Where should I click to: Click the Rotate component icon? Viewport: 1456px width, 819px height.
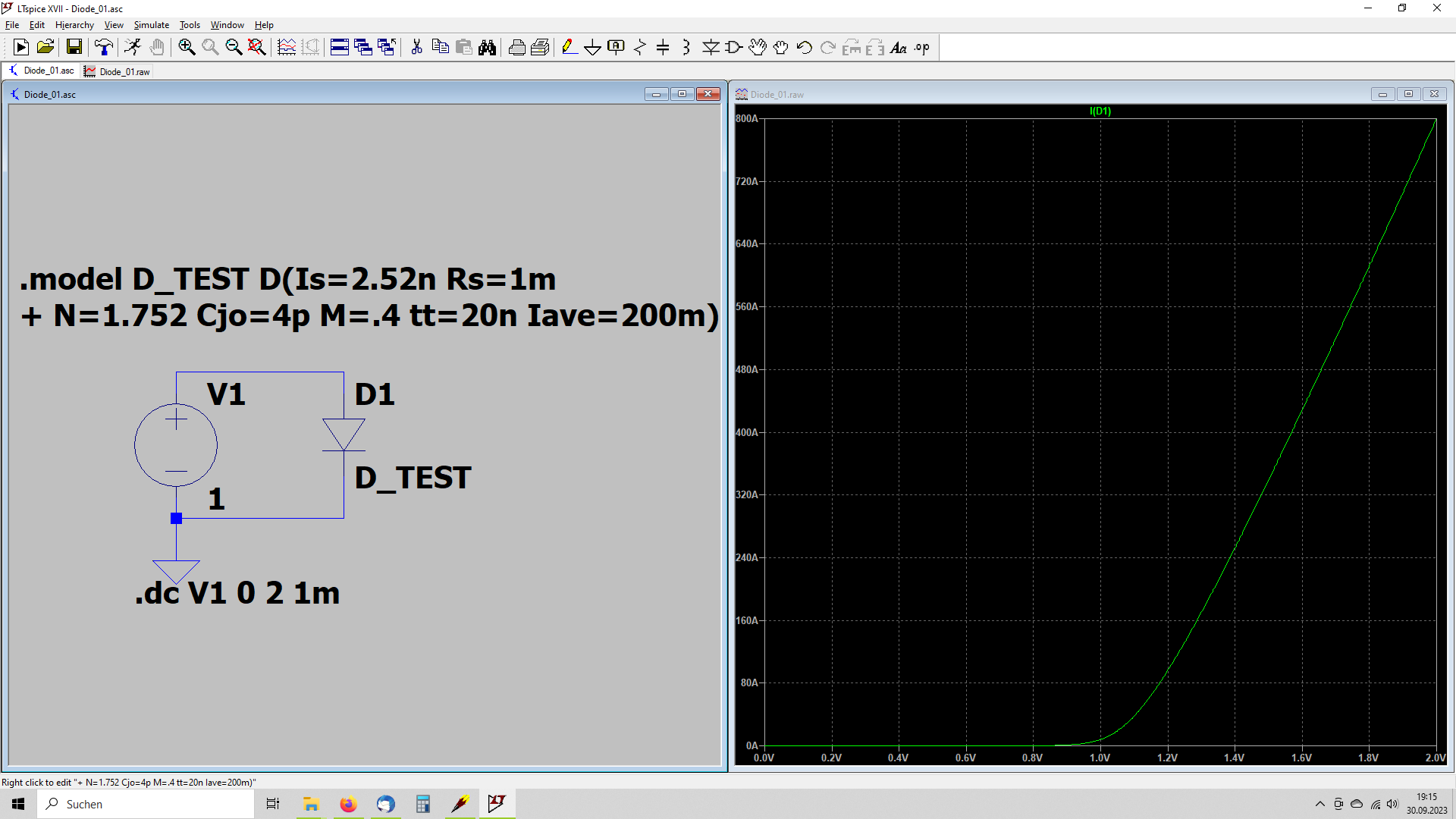(x=852, y=48)
